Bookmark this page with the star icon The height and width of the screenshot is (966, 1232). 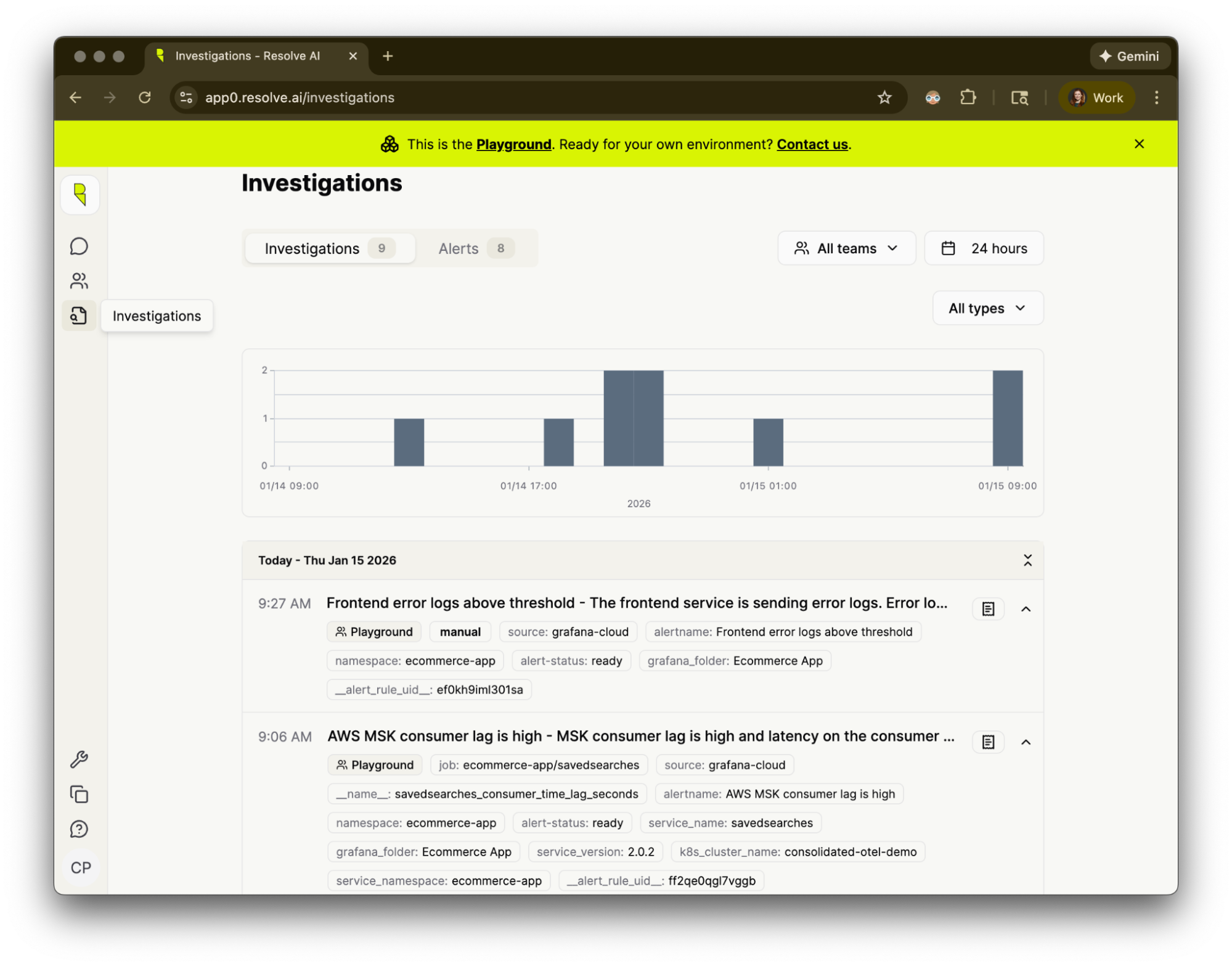tap(884, 97)
